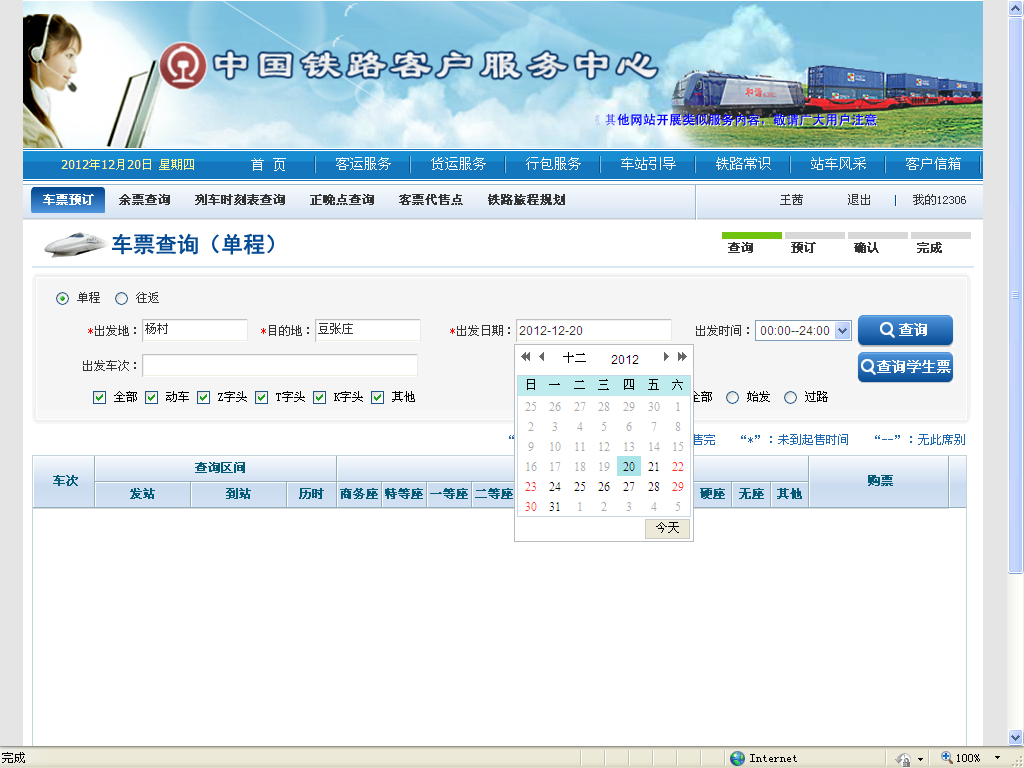1024x768 pixels.
Task: Go to previous month in calendar
Action: coord(541,357)
